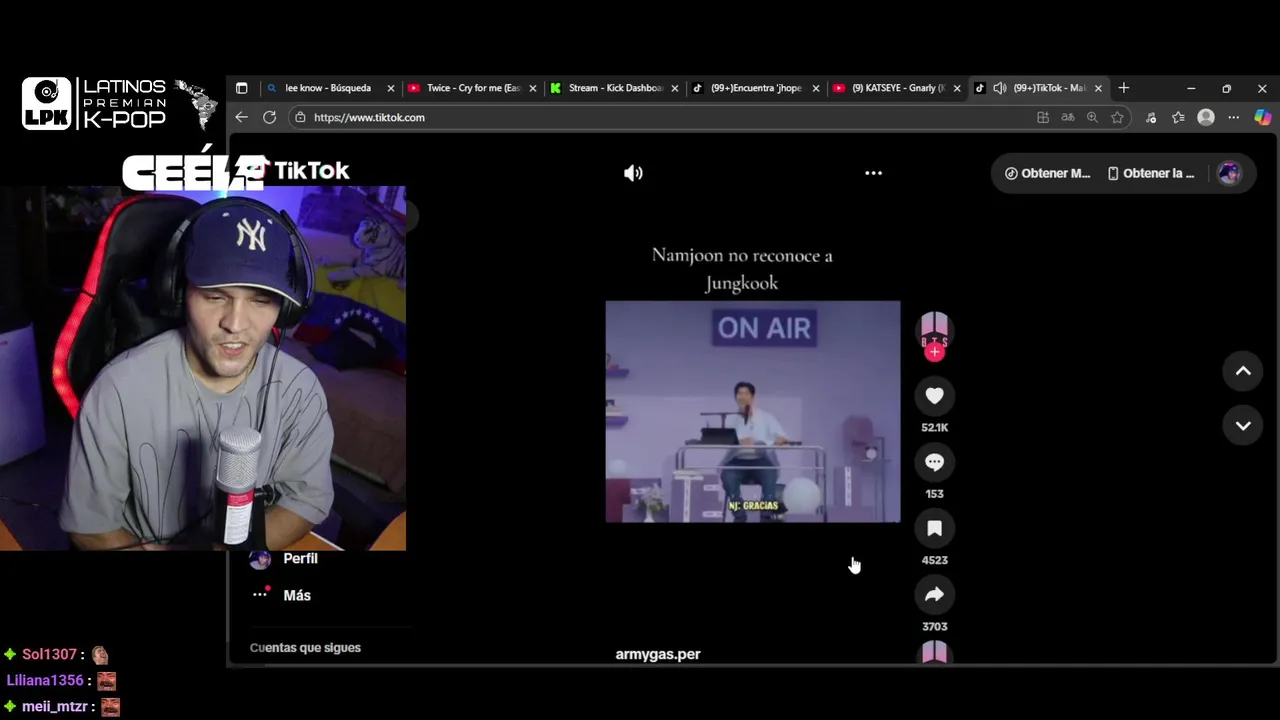The width and height of the screenshot is (1280, 720).
Task: Click the tiktok.com address bar
Action: [660, 117]
